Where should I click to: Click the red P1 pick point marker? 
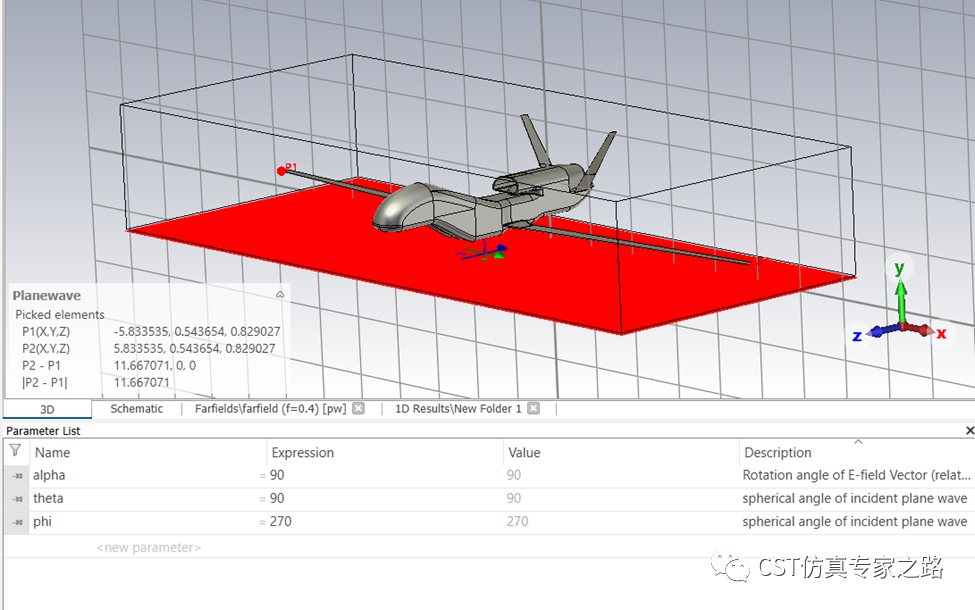[x=282, y=171]
